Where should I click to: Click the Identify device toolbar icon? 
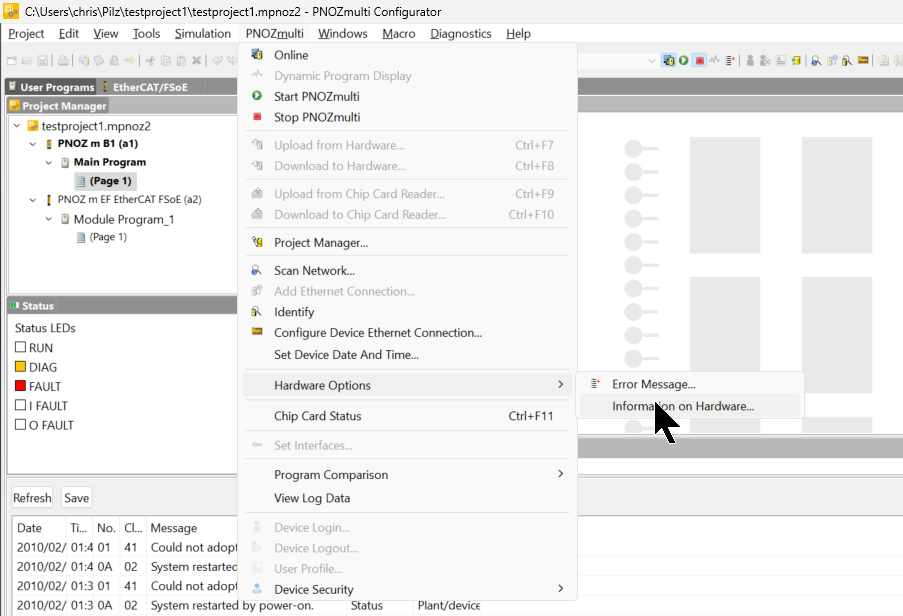click(847, 60)
